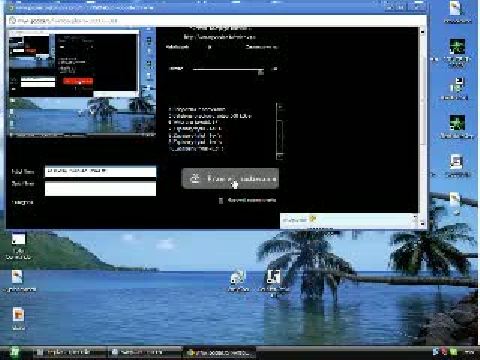Select the last entry in the numbered list
This screenshot has height=360, width=480.
[x=197, y=149]
